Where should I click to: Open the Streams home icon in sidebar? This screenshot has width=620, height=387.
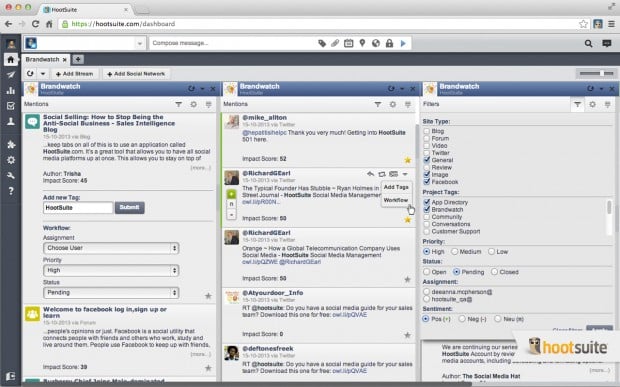click(x=11, y=60)
